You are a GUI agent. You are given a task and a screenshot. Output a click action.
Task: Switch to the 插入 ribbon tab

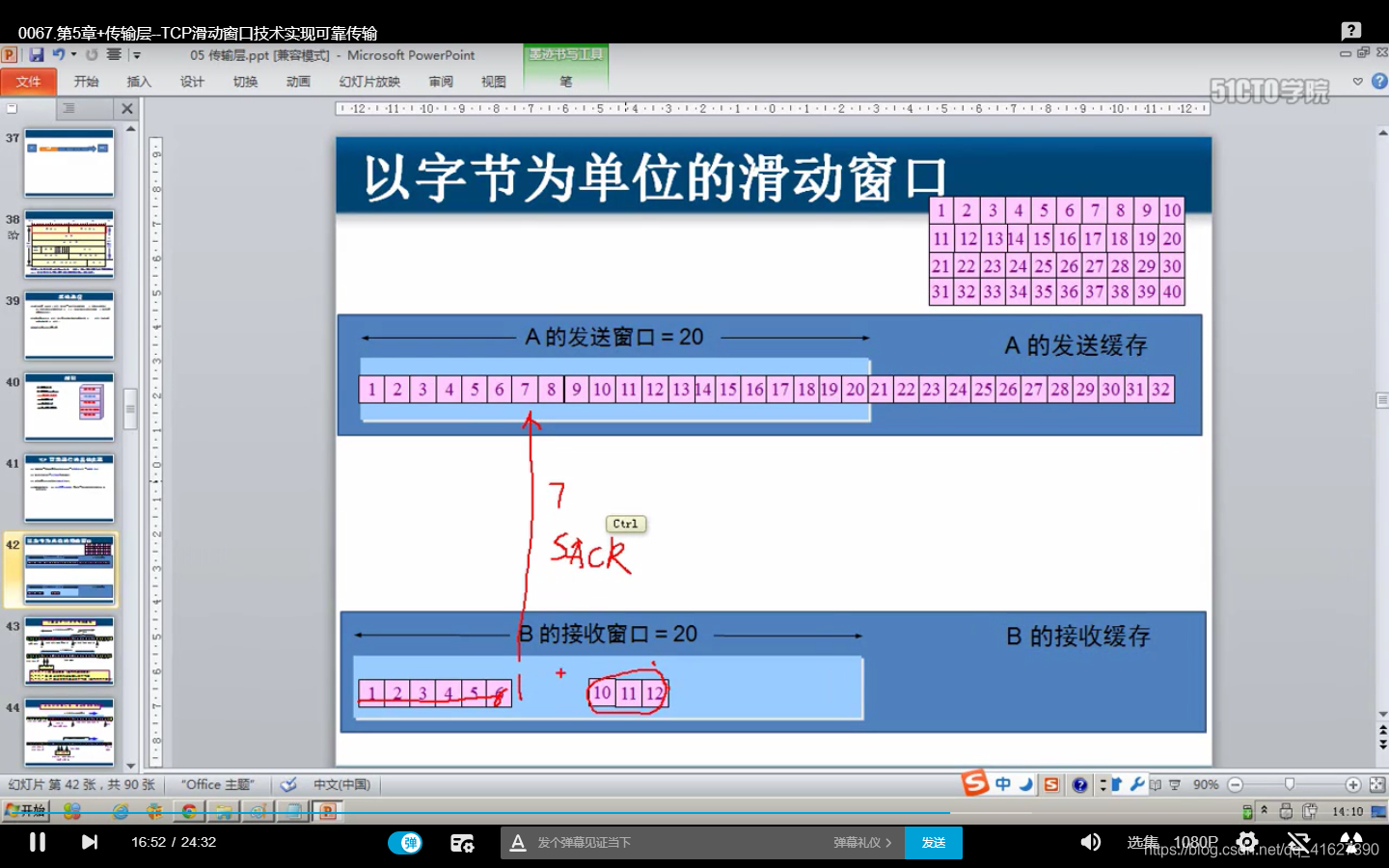[x=139, y=82]
